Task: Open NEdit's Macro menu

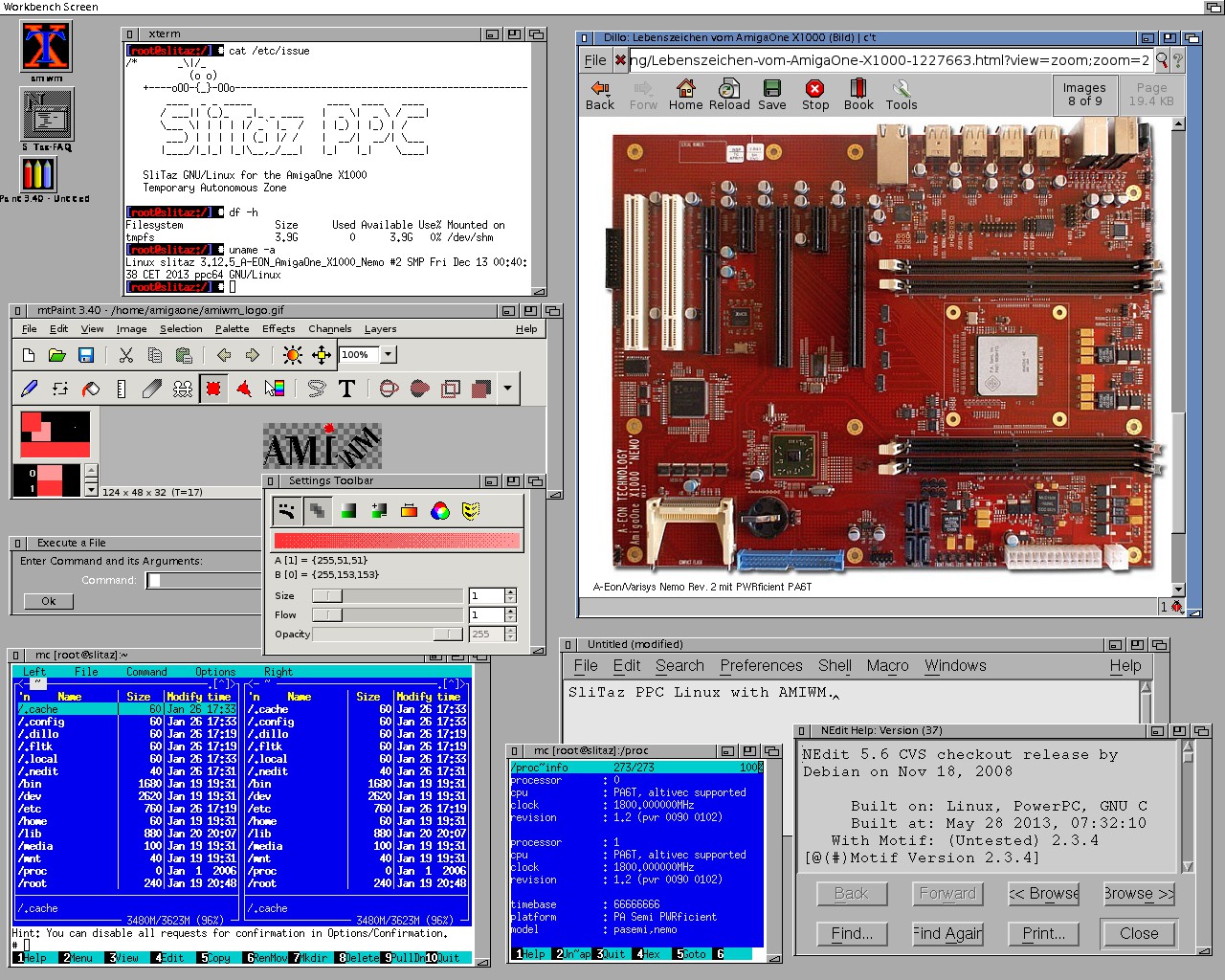Action: (x=887, y=666)
